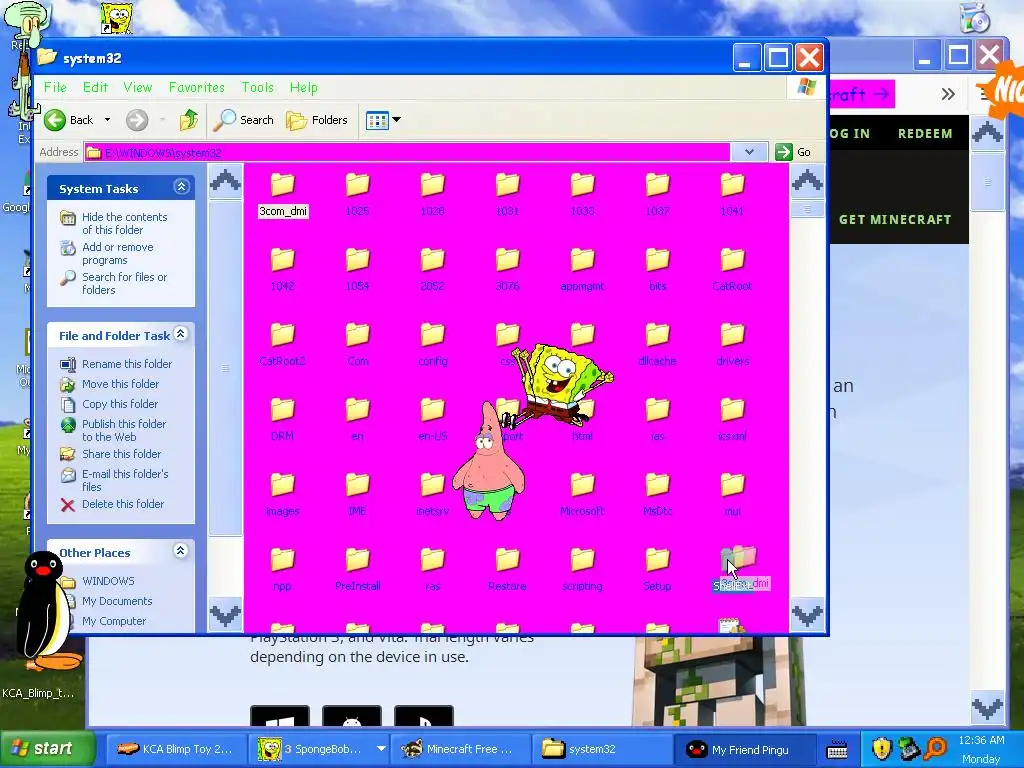Select the Restore folder
This screenshot has width=1024, height=768.
tap(507, 569)
